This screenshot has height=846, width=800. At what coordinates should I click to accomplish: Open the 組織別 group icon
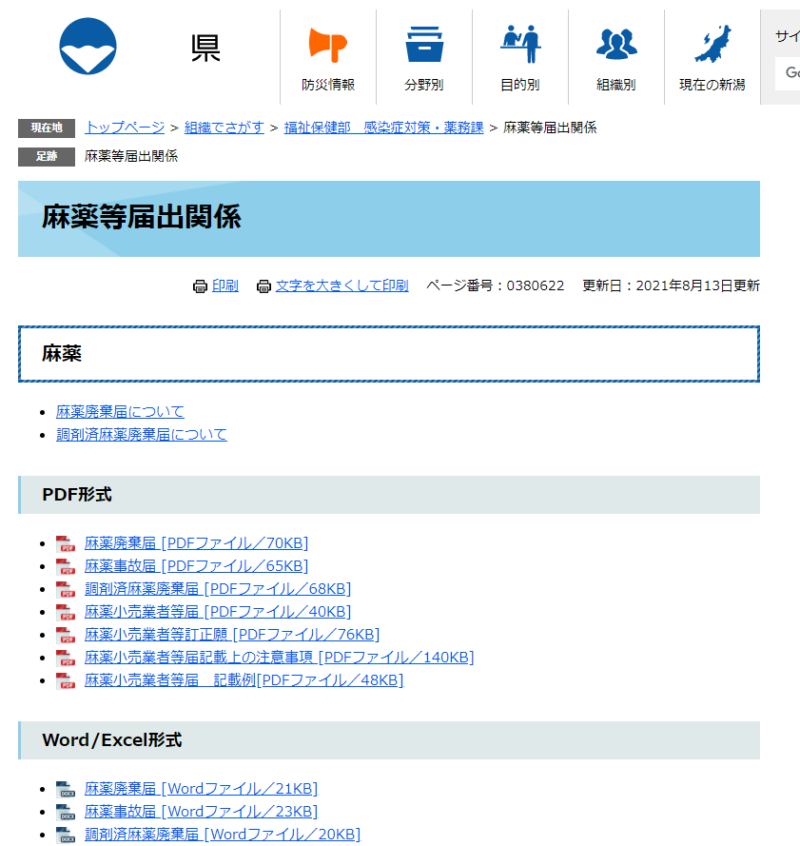pos(616,46)
